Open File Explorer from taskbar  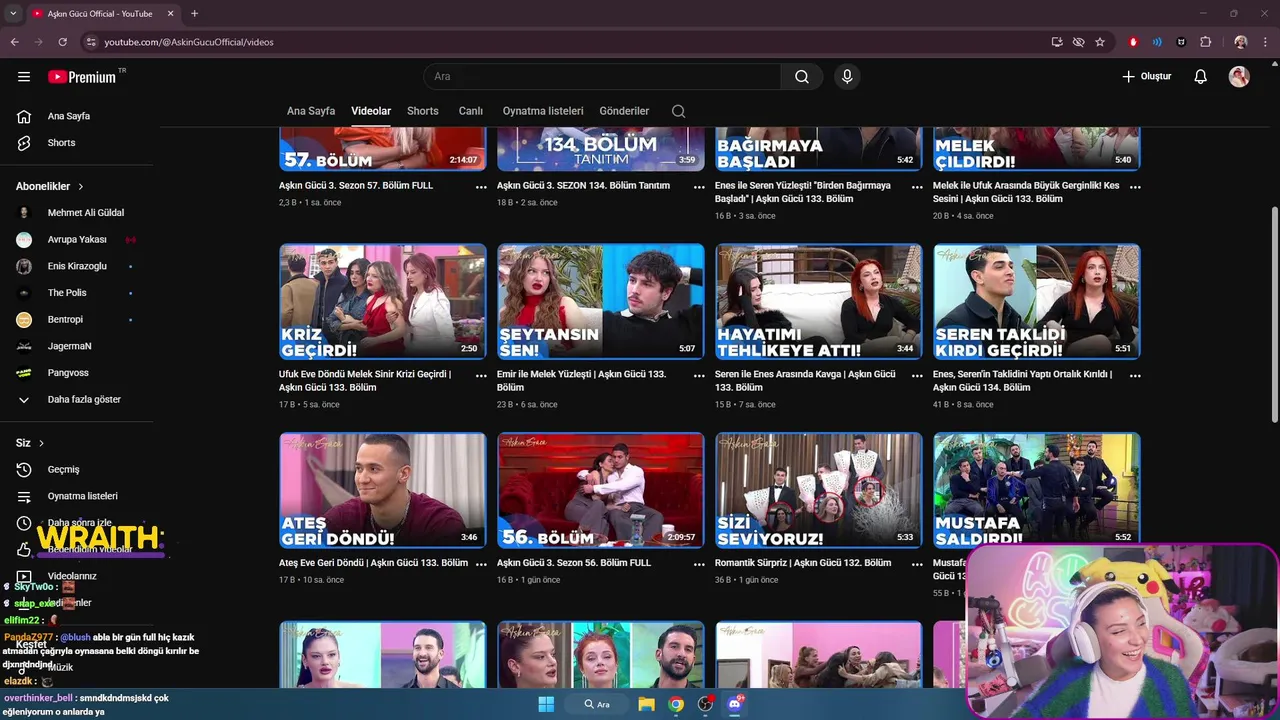[x=647, y=704]
